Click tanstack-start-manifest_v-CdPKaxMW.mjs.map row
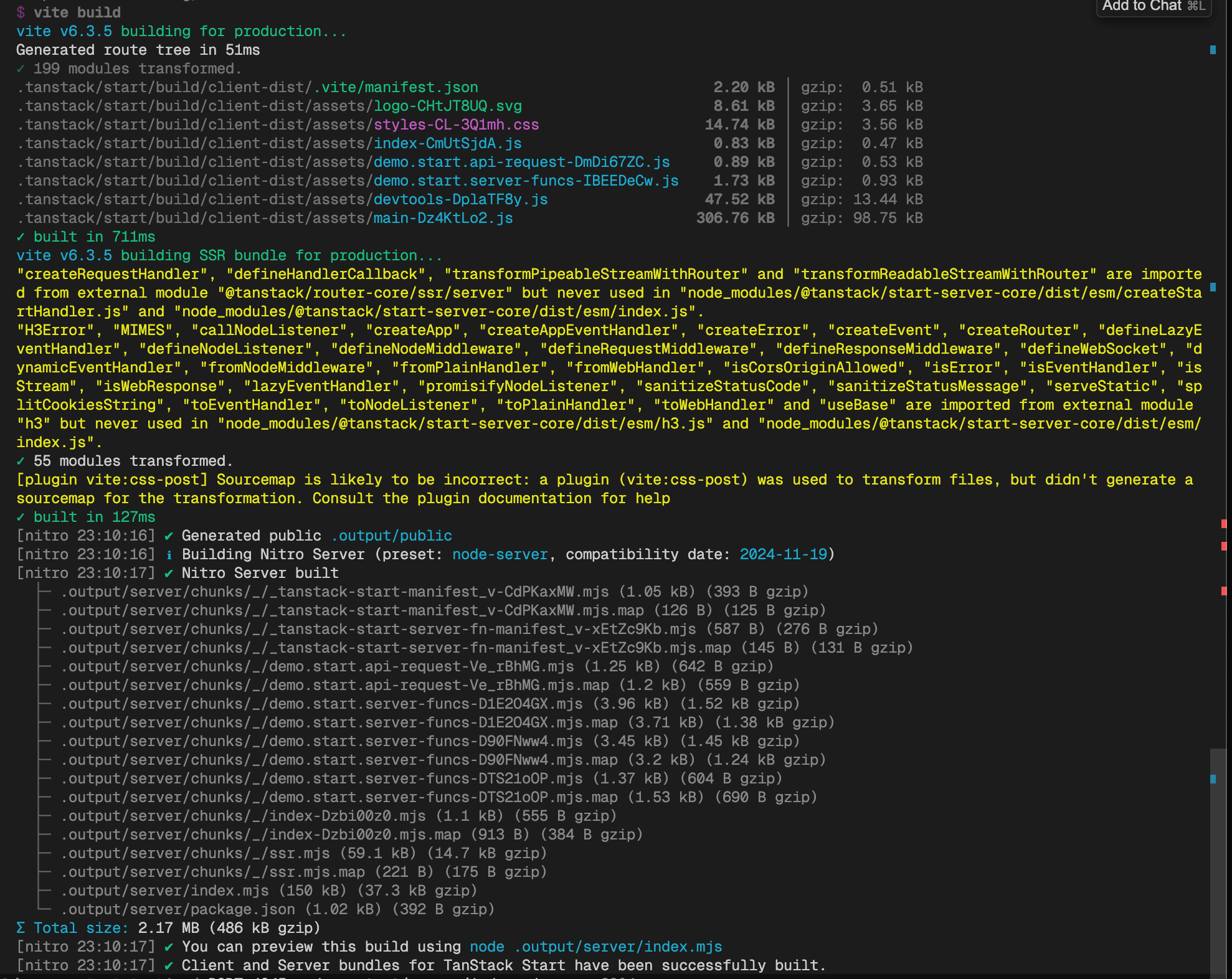 coord(443,610)
